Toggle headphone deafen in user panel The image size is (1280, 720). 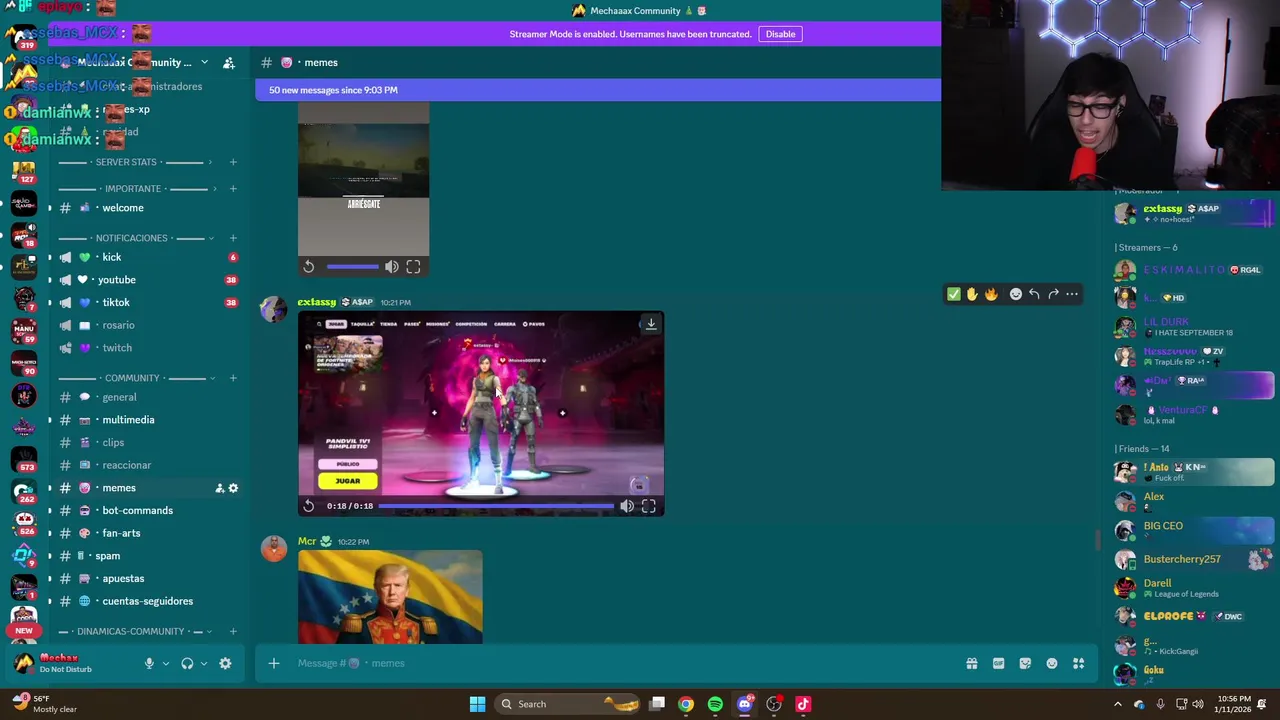click(187, 663)
